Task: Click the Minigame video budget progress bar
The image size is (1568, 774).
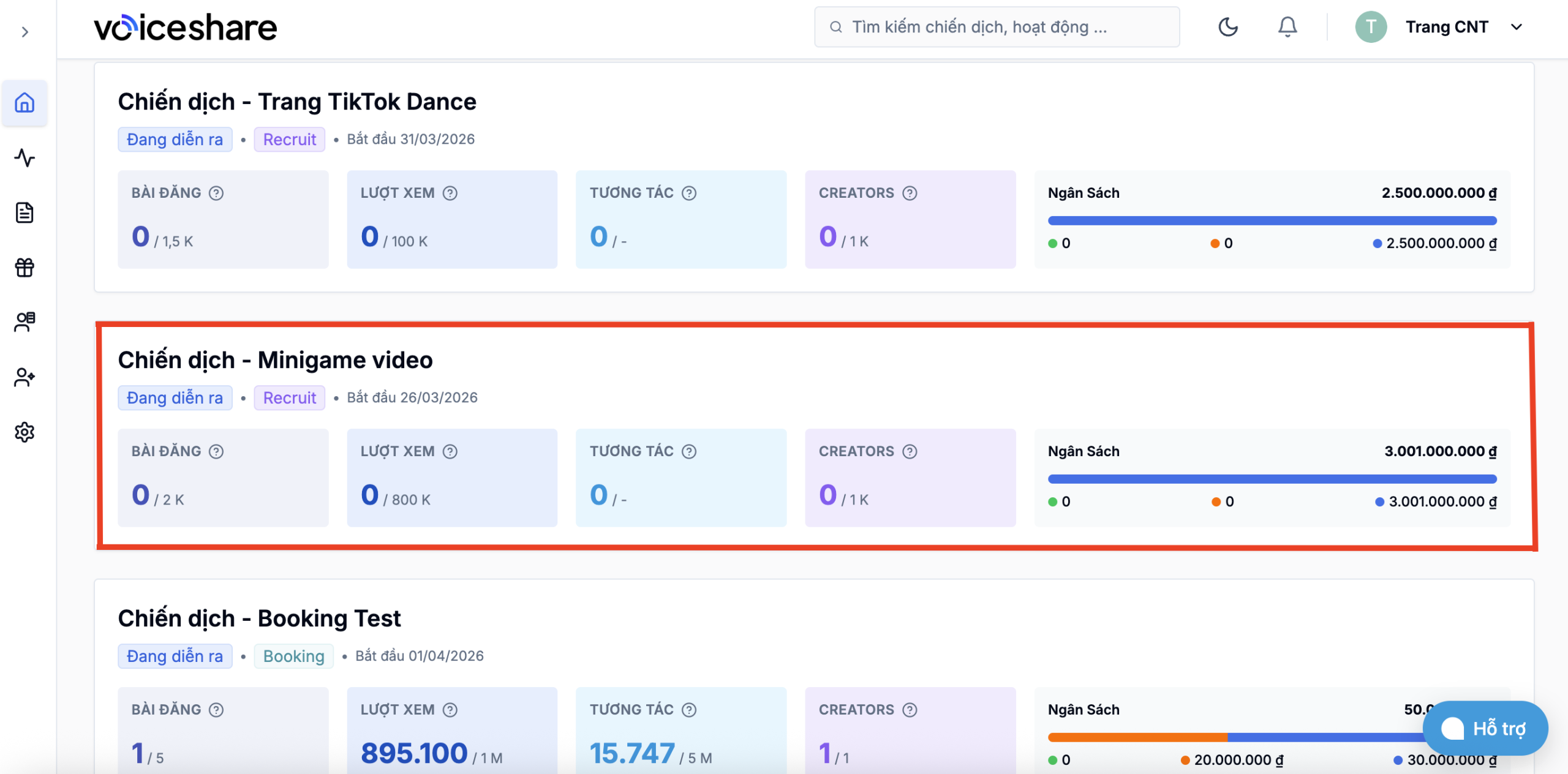Action: coord(1272,479)
